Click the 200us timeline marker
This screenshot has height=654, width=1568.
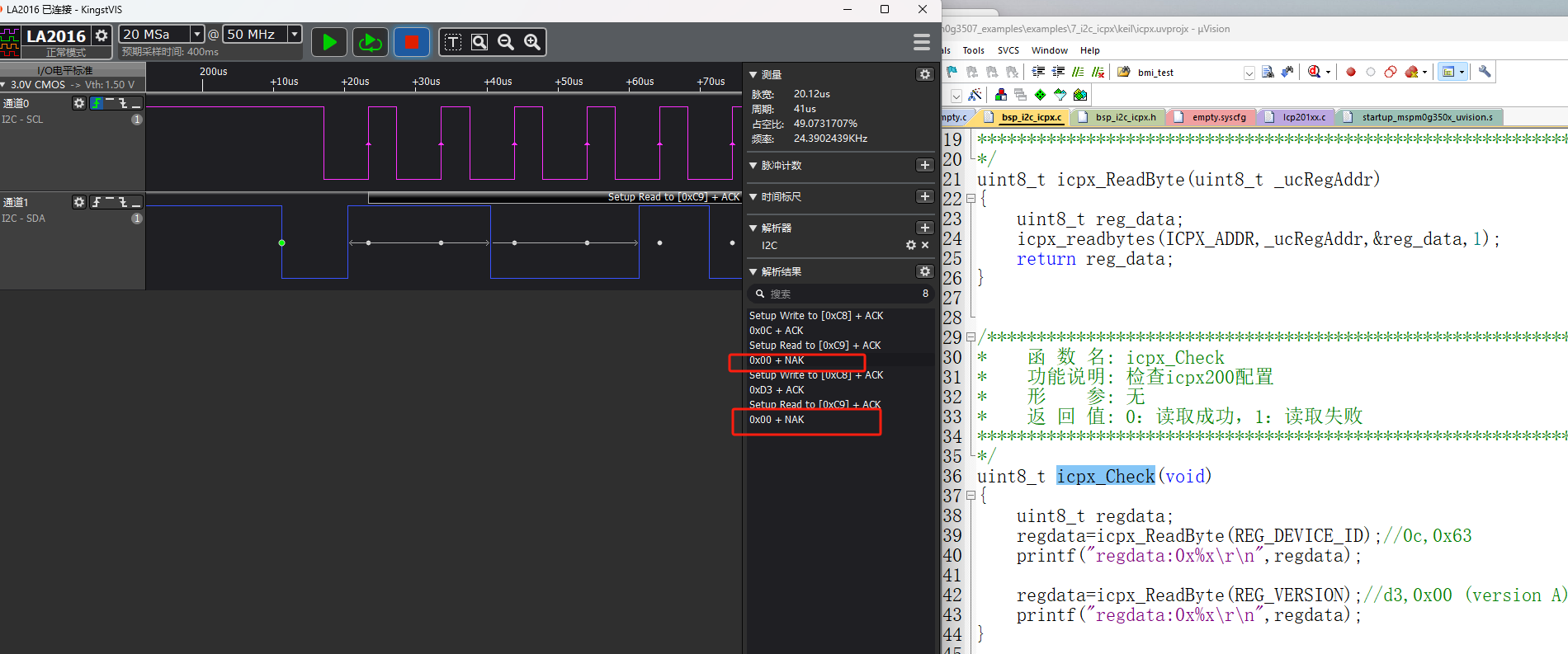coord(213,72)
